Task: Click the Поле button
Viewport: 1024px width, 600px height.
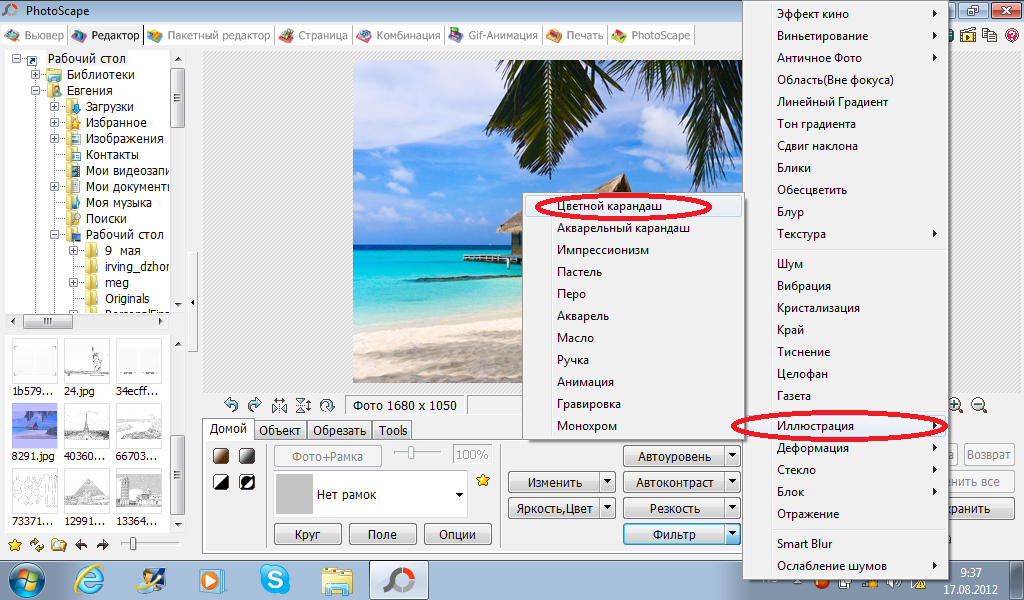Action: click(382, 534)
